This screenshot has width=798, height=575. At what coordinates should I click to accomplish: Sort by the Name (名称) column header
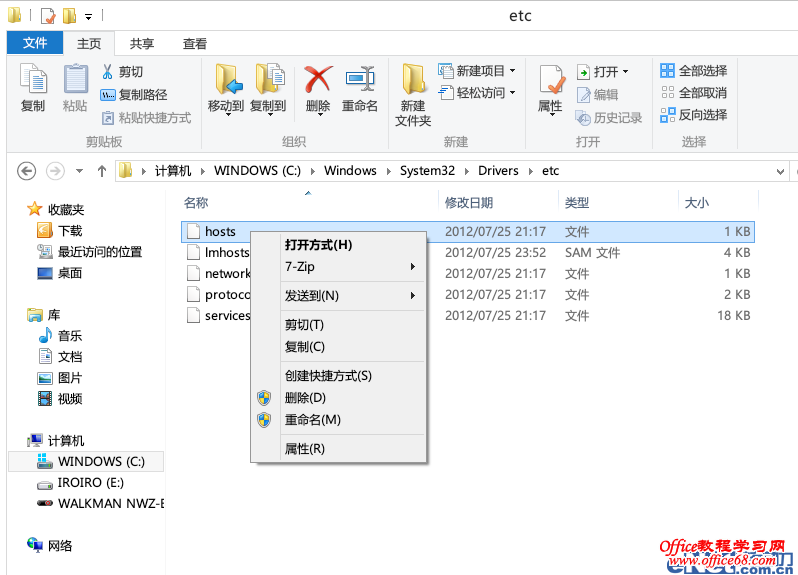coord(196,203)
